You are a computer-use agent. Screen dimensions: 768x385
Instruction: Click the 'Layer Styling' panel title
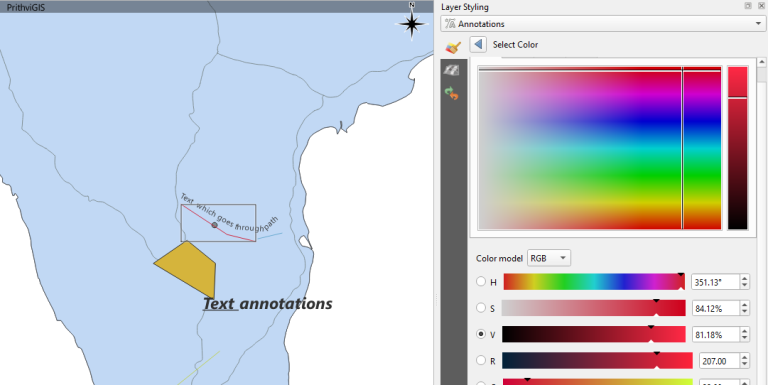(x=464, y=7)
